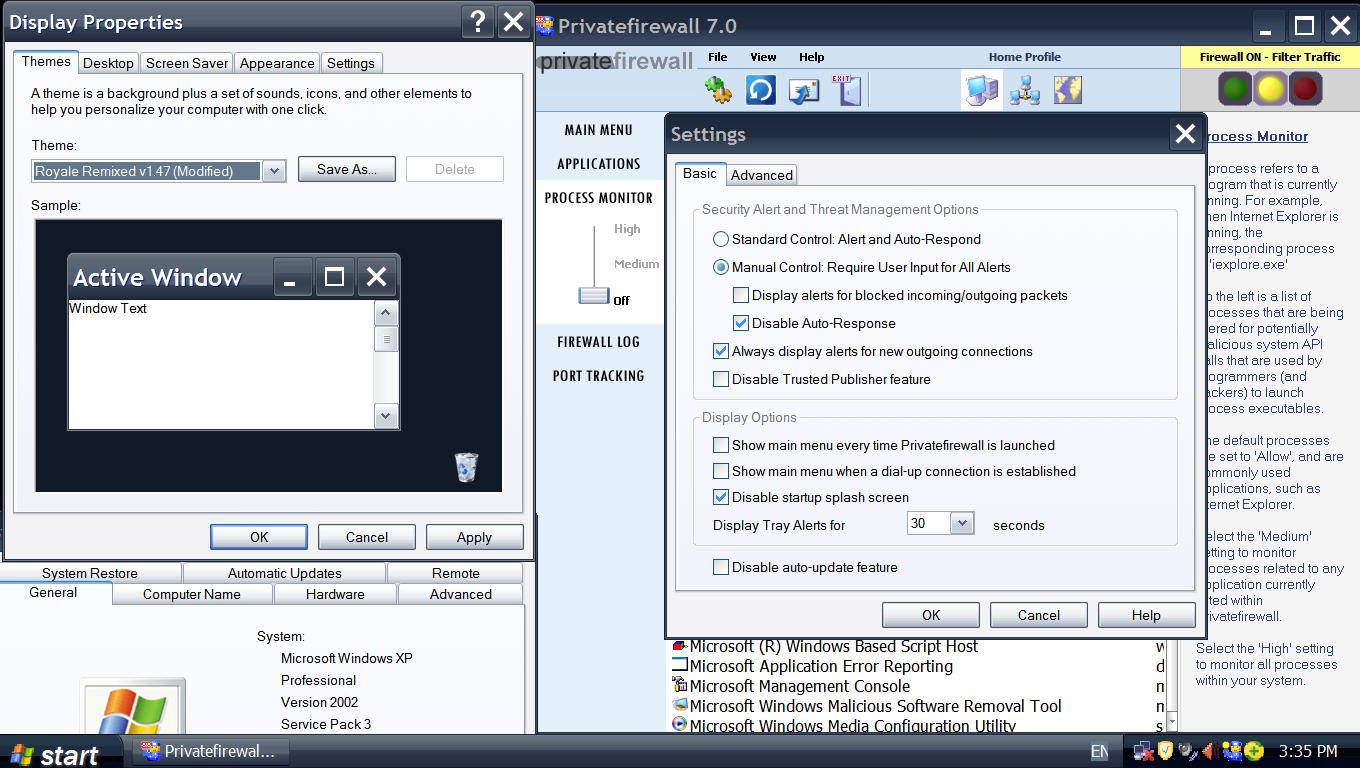Click the Windows Based Script Host icon

point(680,646)
